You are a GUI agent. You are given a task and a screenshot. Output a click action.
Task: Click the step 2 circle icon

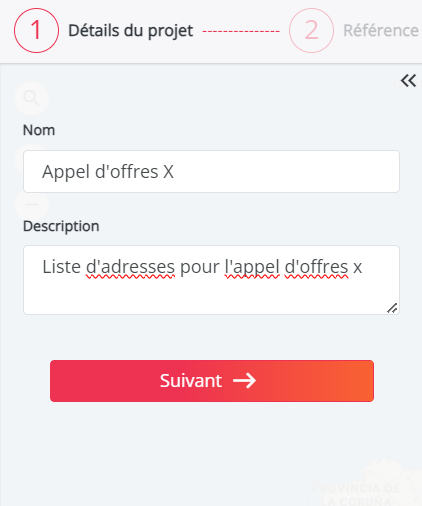pos(311,30)
